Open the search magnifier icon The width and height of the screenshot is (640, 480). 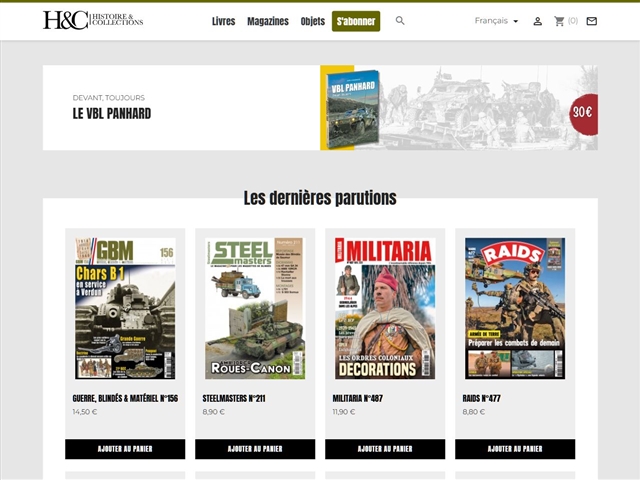[x=400, y=21]
